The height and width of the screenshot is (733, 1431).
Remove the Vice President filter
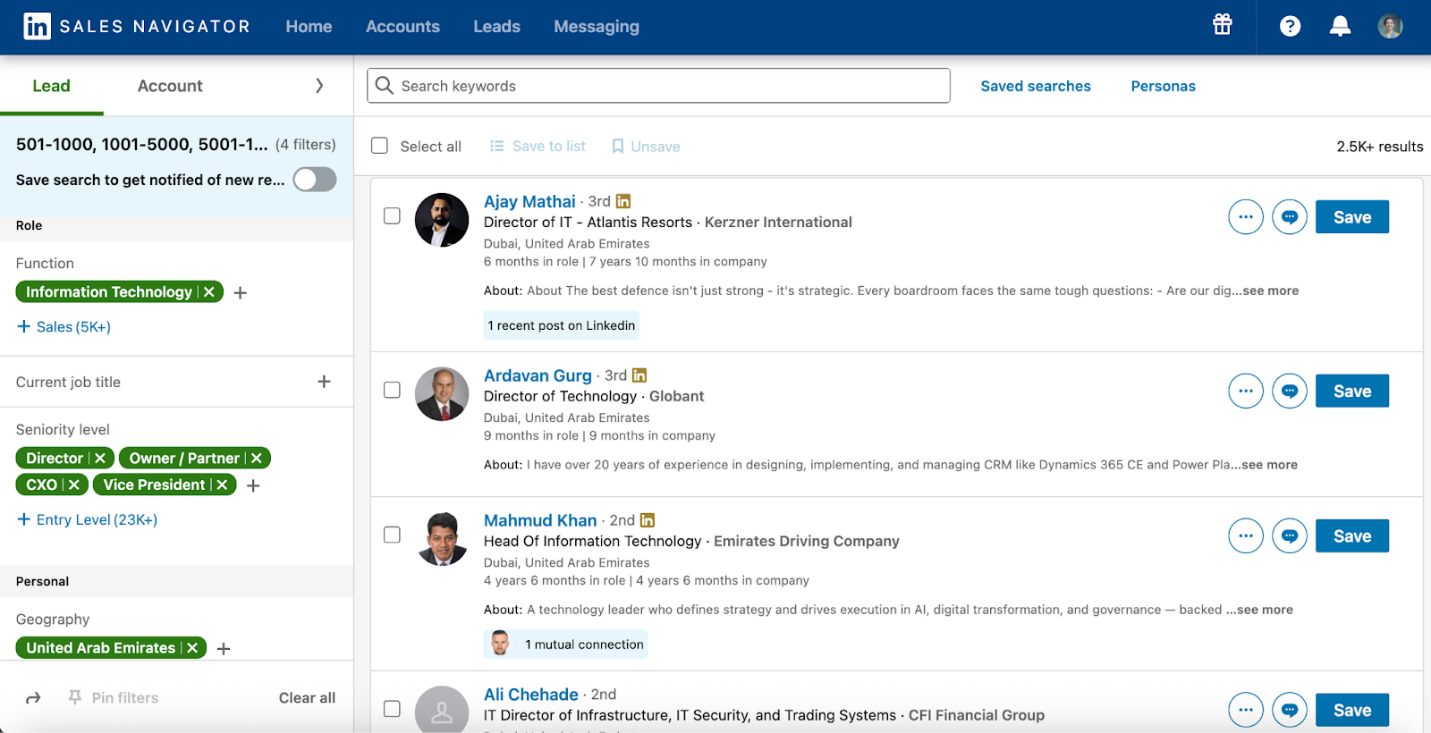[x=222, y=485]
